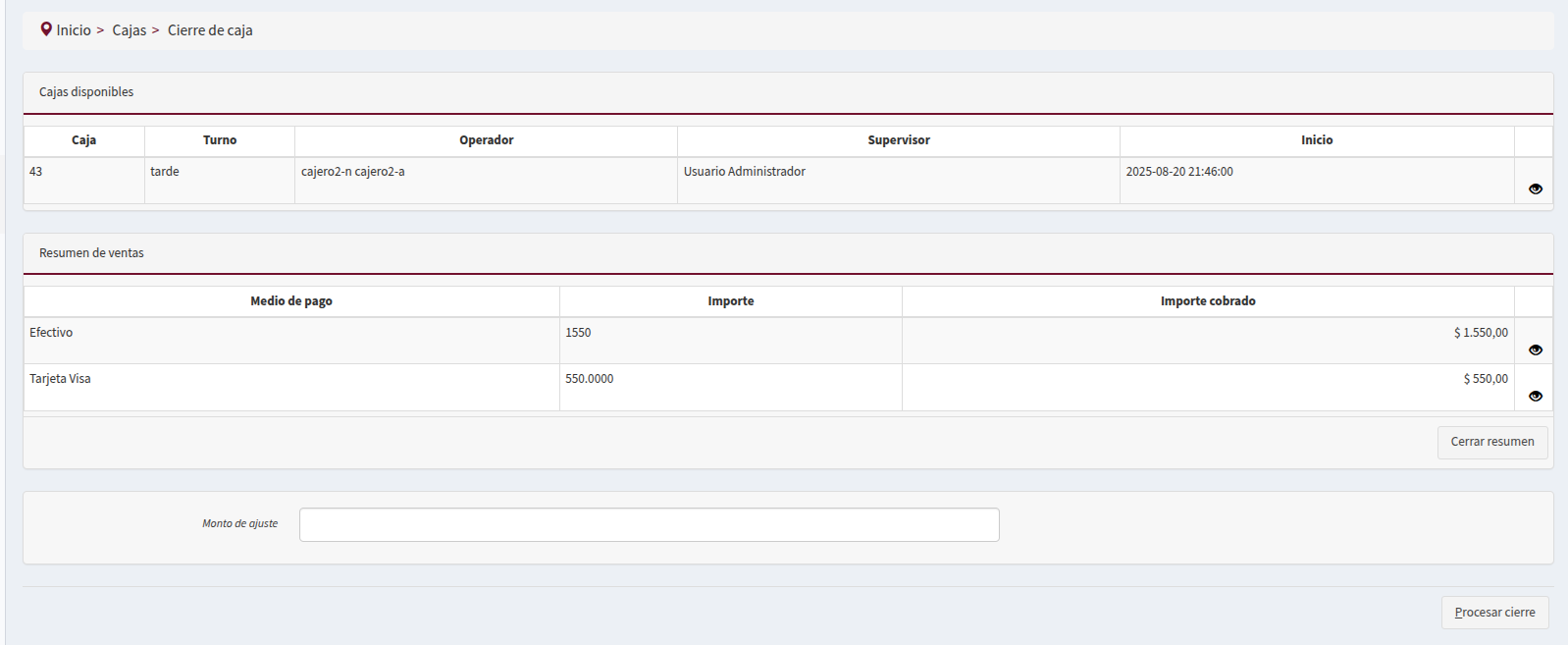This screenshot has height=645, width=1568.
Task: Select the Efectivo row name cell
Action: (x=51, y=333)
